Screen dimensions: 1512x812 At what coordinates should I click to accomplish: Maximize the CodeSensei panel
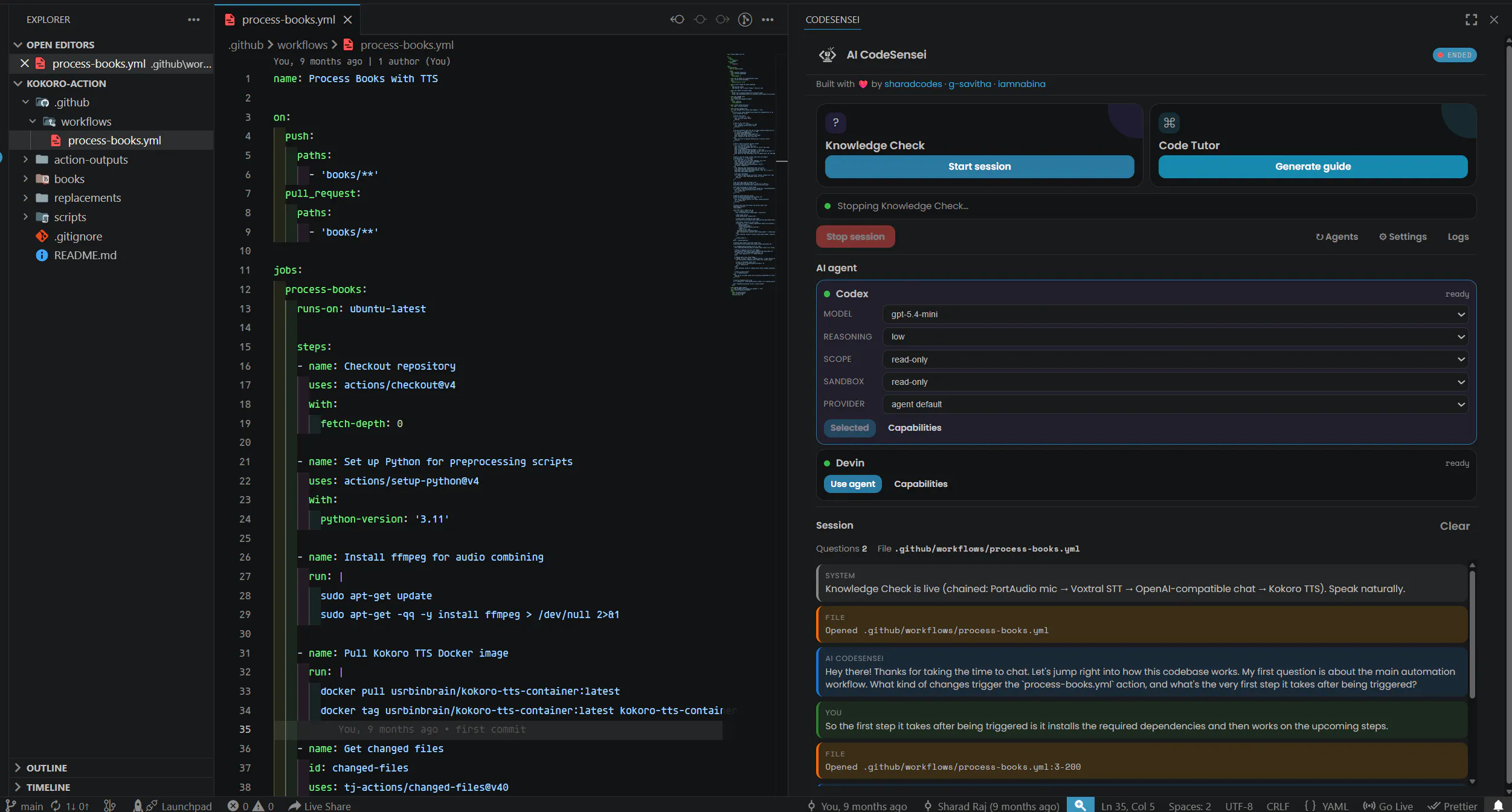(1472, 19)
